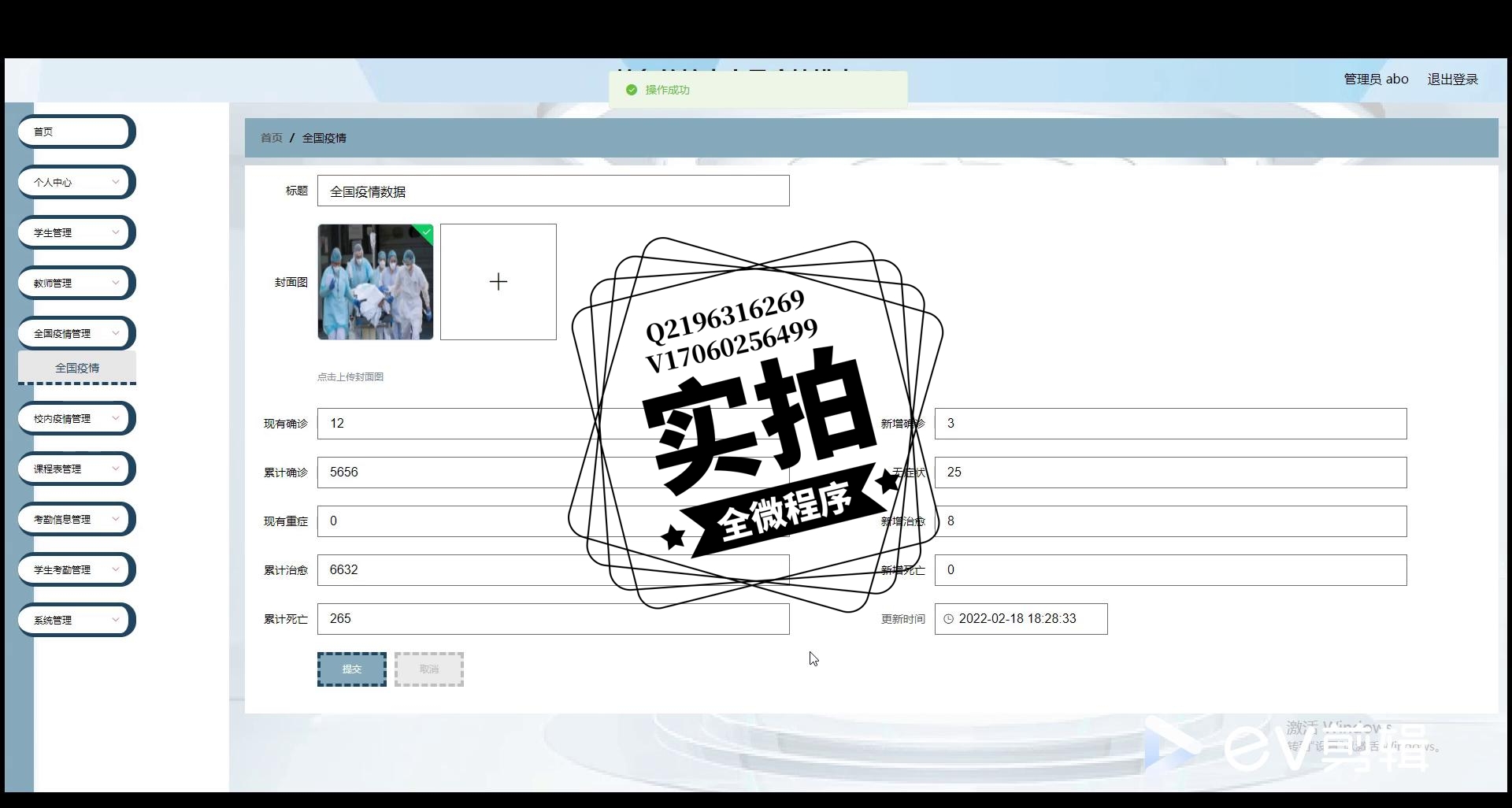Click the clock icon in 更新时间 field

tap(948, 619)
